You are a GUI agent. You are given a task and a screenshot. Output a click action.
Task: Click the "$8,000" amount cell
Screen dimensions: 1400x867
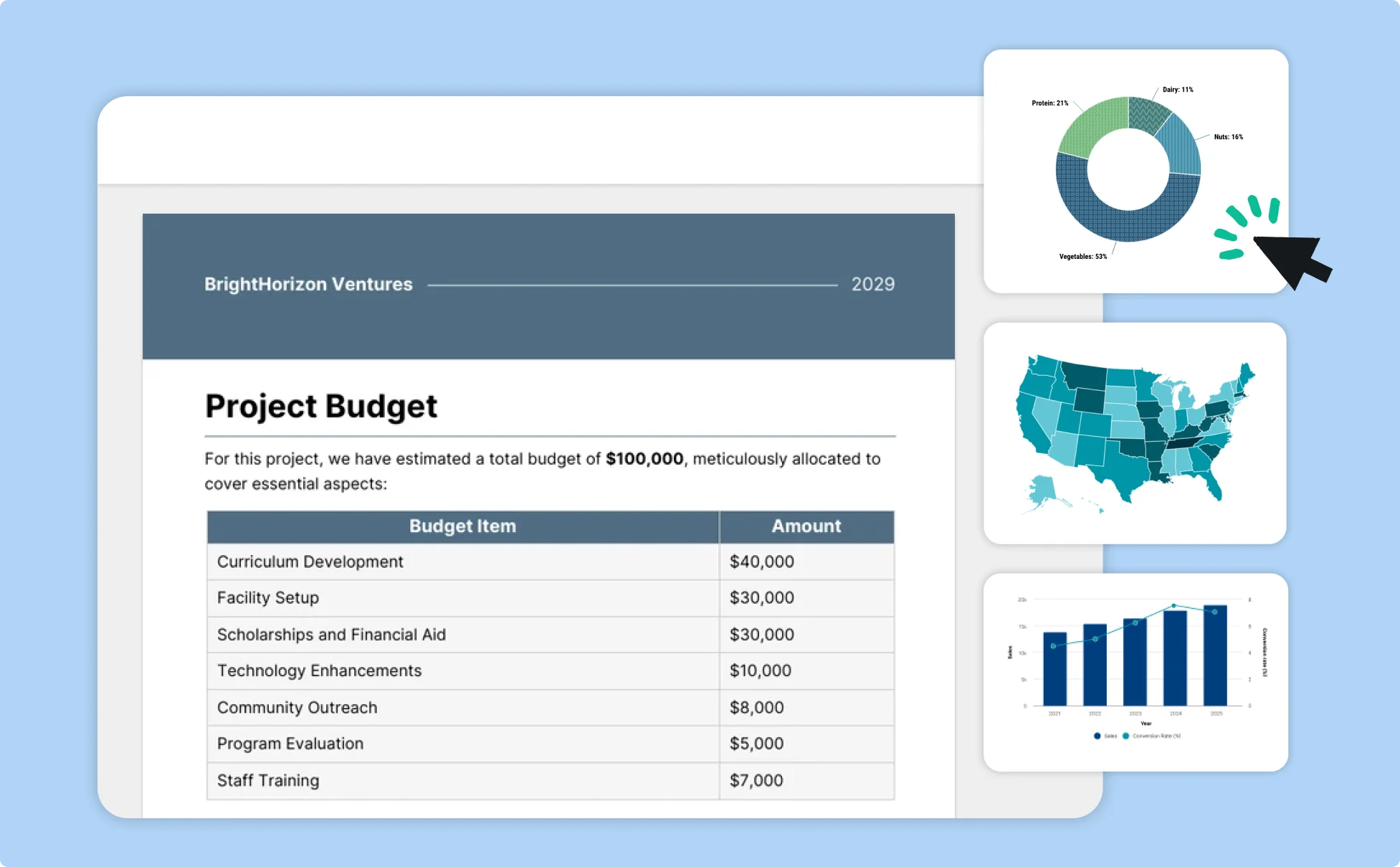806,707
